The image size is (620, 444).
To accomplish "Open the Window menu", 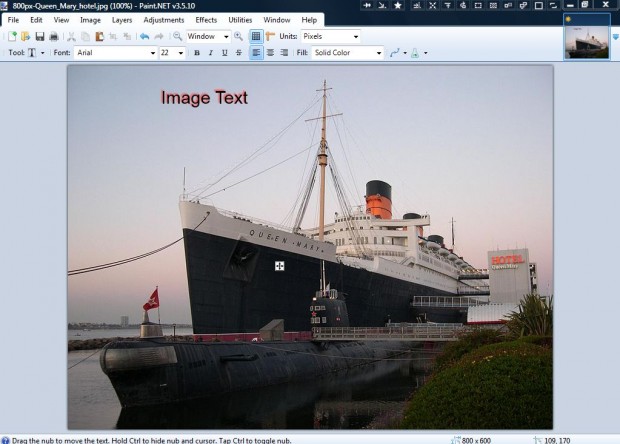I will 277,20.
